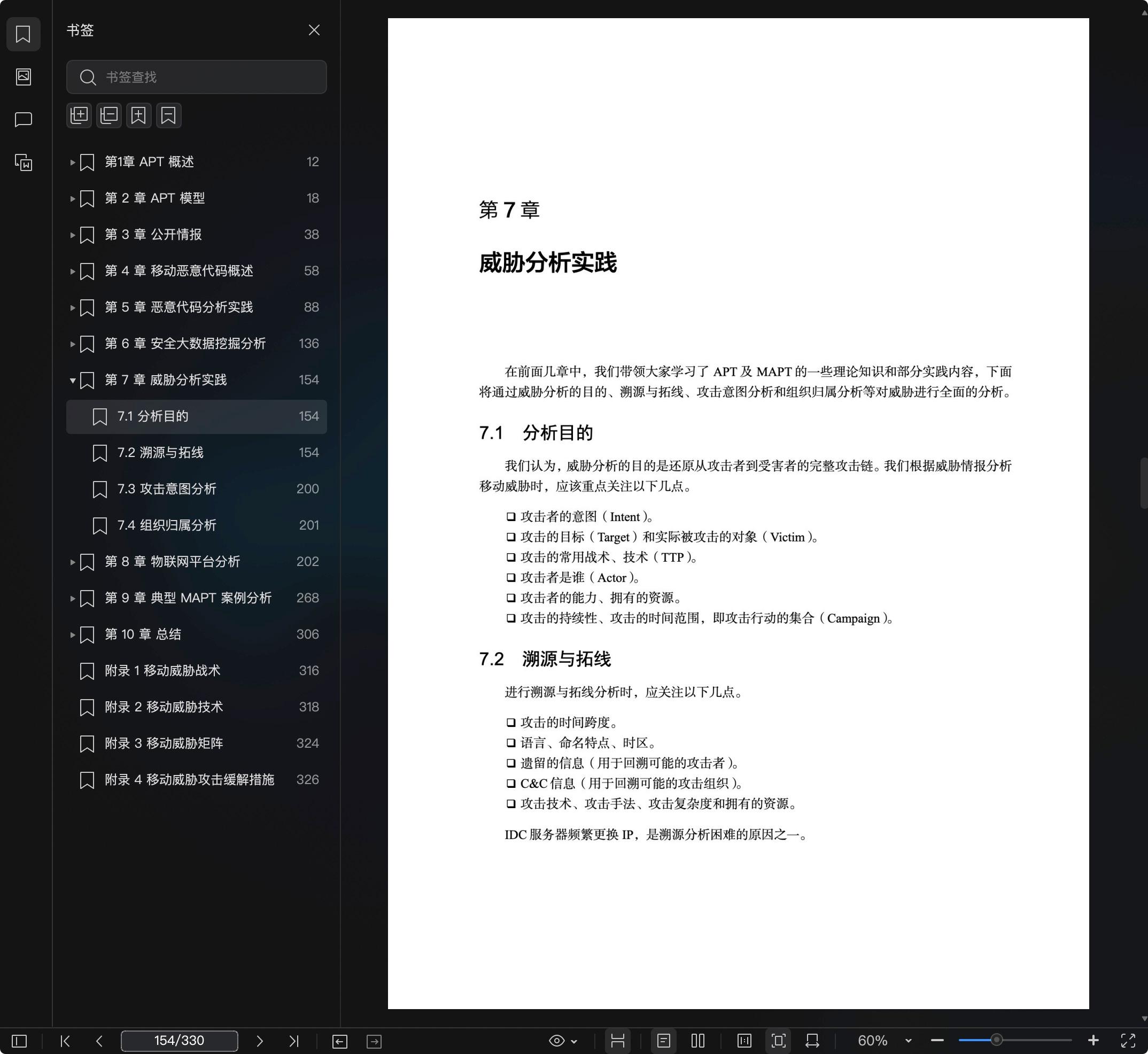Expand 第 5 章 恶意代码分析实践 bookmark

[x=73, y=307]
